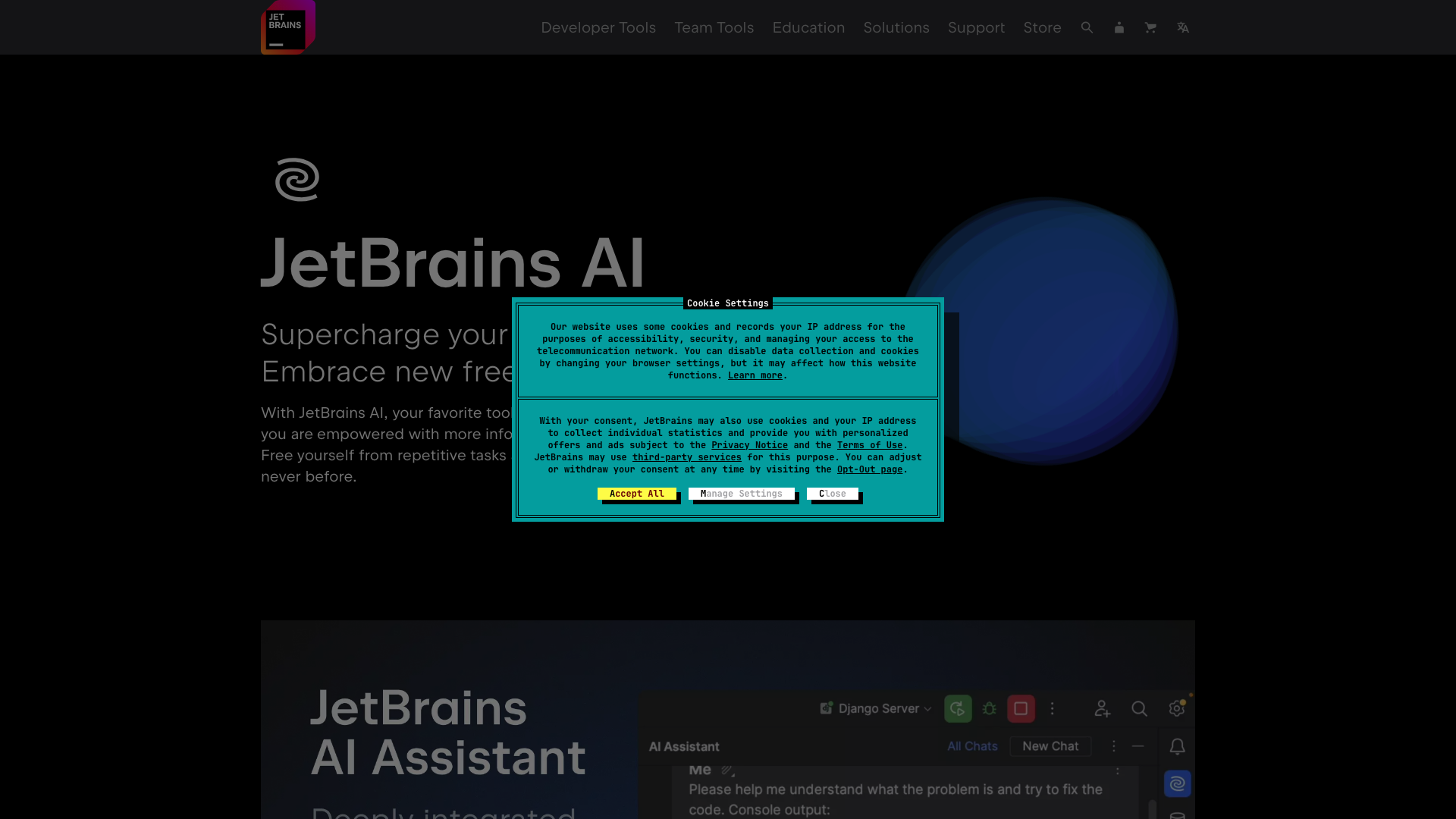The width and height of the screenshot is (1456, 819).
Task: Switch to the All Chats tab
Action: coord(972,746)
